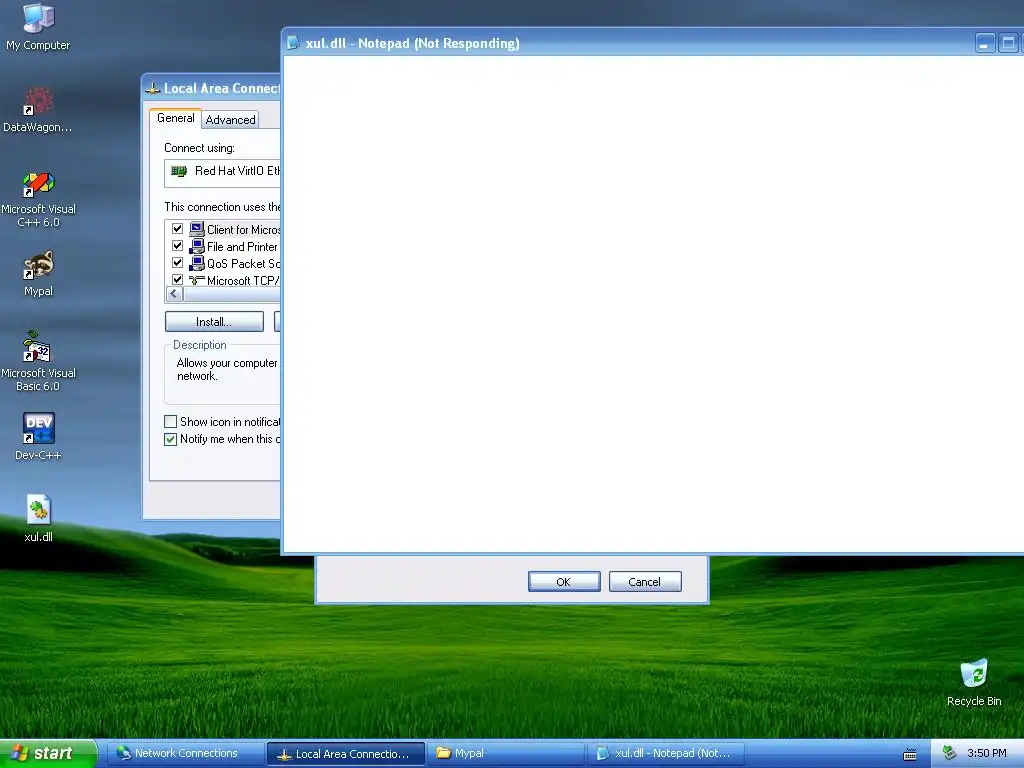Screen dimensions: 1024x768
Task: Switch to the Advanced tab
Action: 230,120
